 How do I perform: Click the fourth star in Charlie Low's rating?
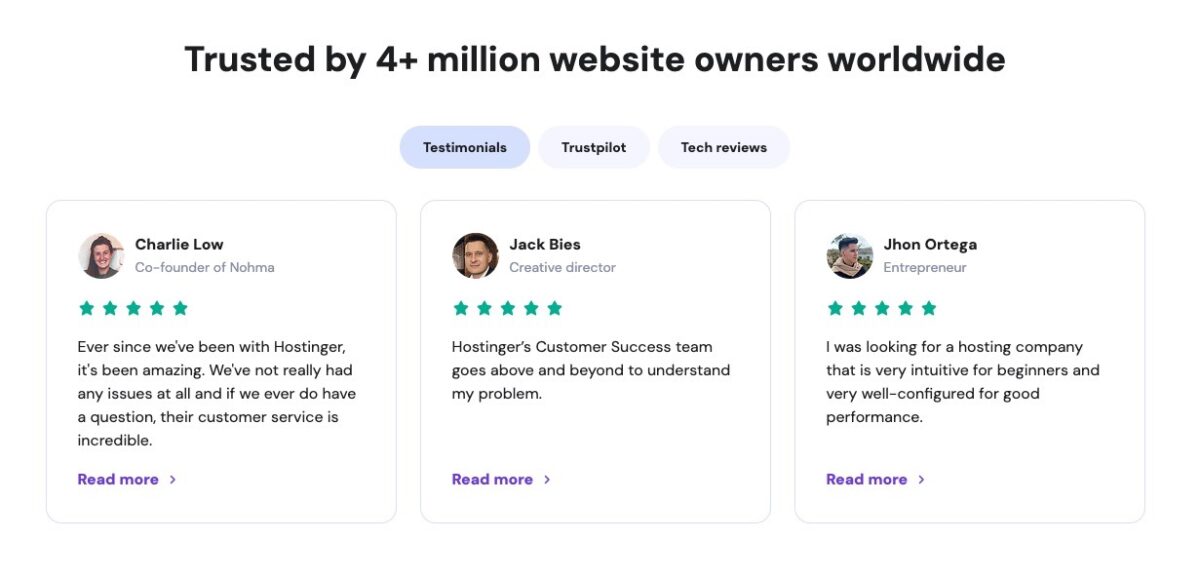coord(157,308)
